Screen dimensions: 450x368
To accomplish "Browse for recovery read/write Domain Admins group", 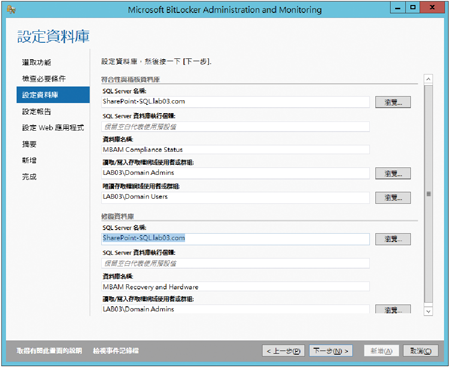I will 393,309.
